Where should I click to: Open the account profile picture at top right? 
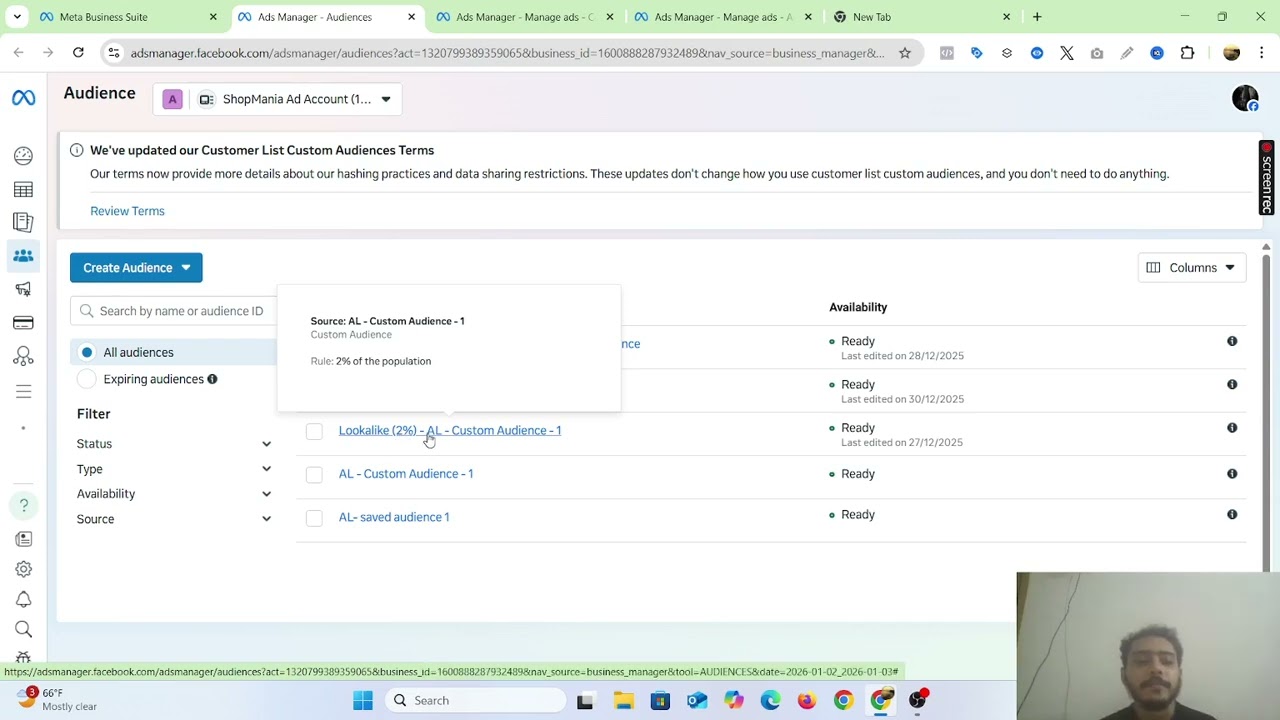click(1245, 98)
